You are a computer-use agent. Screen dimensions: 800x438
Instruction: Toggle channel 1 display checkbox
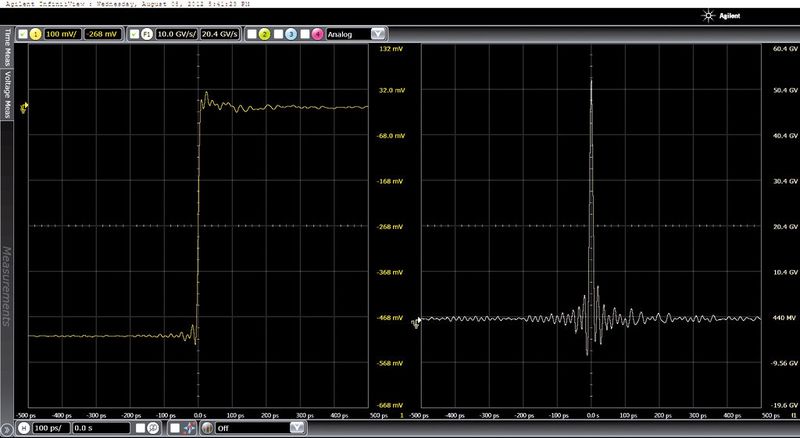[22, 34]
